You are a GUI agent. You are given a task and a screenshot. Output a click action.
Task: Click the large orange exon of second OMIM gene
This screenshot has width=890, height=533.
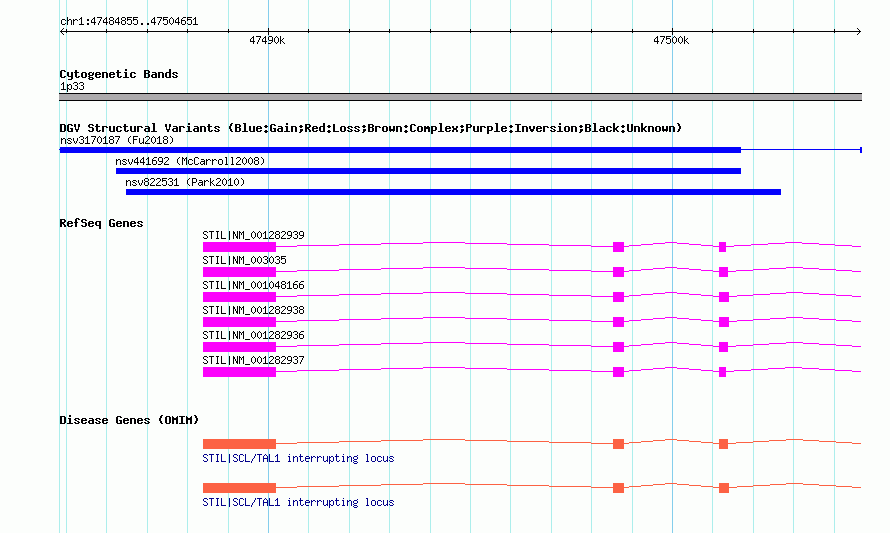[x=240, y=488]
